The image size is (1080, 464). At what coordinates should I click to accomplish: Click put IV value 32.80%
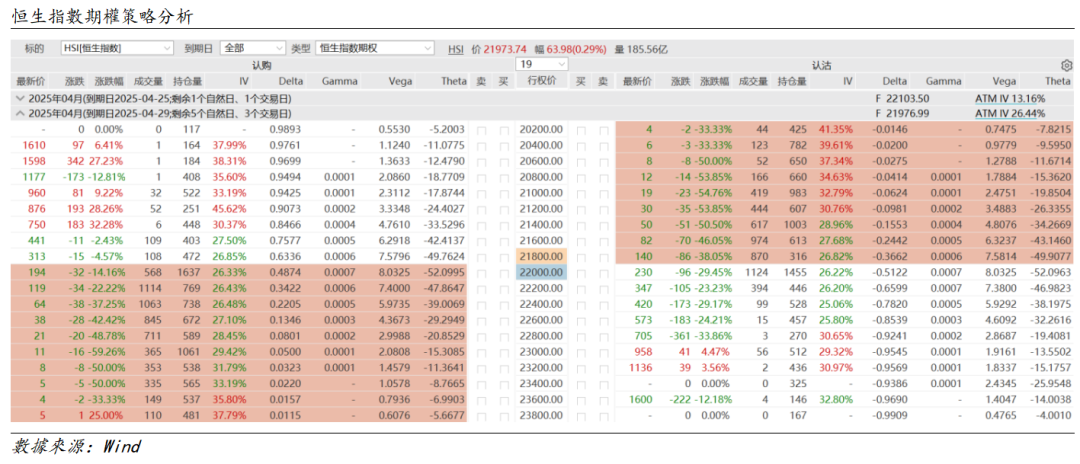(x=836, y=399)
